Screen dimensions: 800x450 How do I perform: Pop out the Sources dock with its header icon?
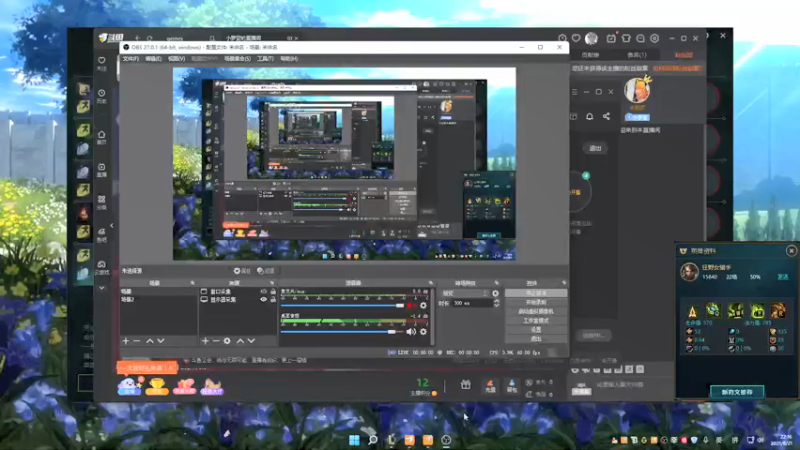coord(272,283)
